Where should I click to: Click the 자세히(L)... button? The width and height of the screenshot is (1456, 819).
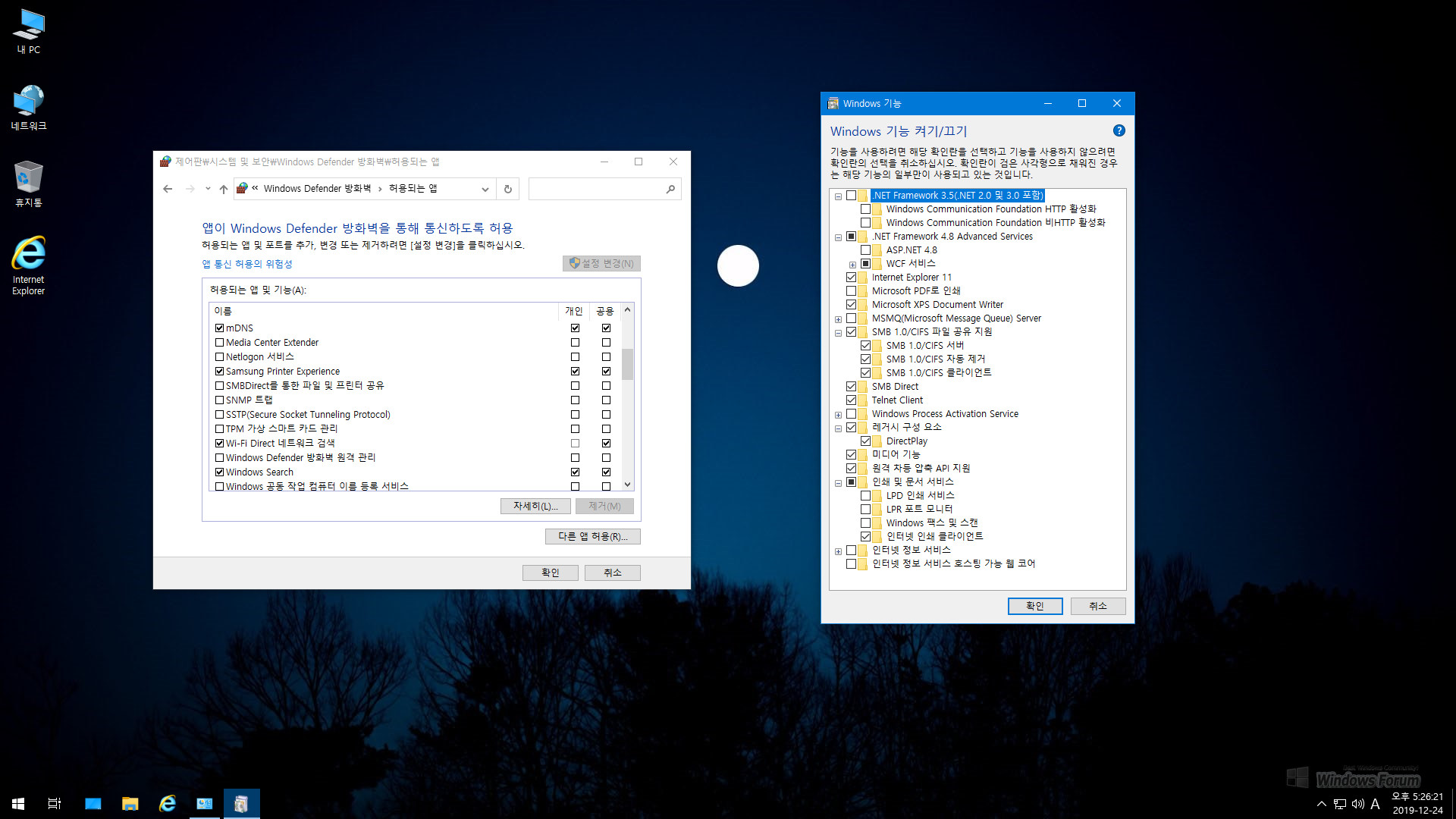[x=535, y=506]
